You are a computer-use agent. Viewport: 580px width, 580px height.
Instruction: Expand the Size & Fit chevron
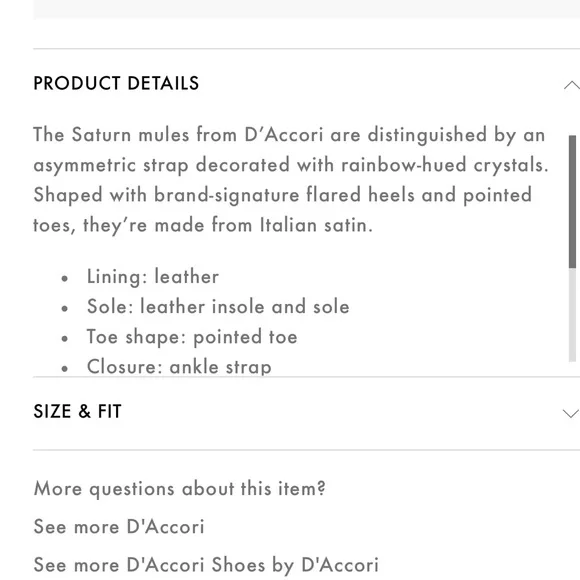click(x=571, y=413)
